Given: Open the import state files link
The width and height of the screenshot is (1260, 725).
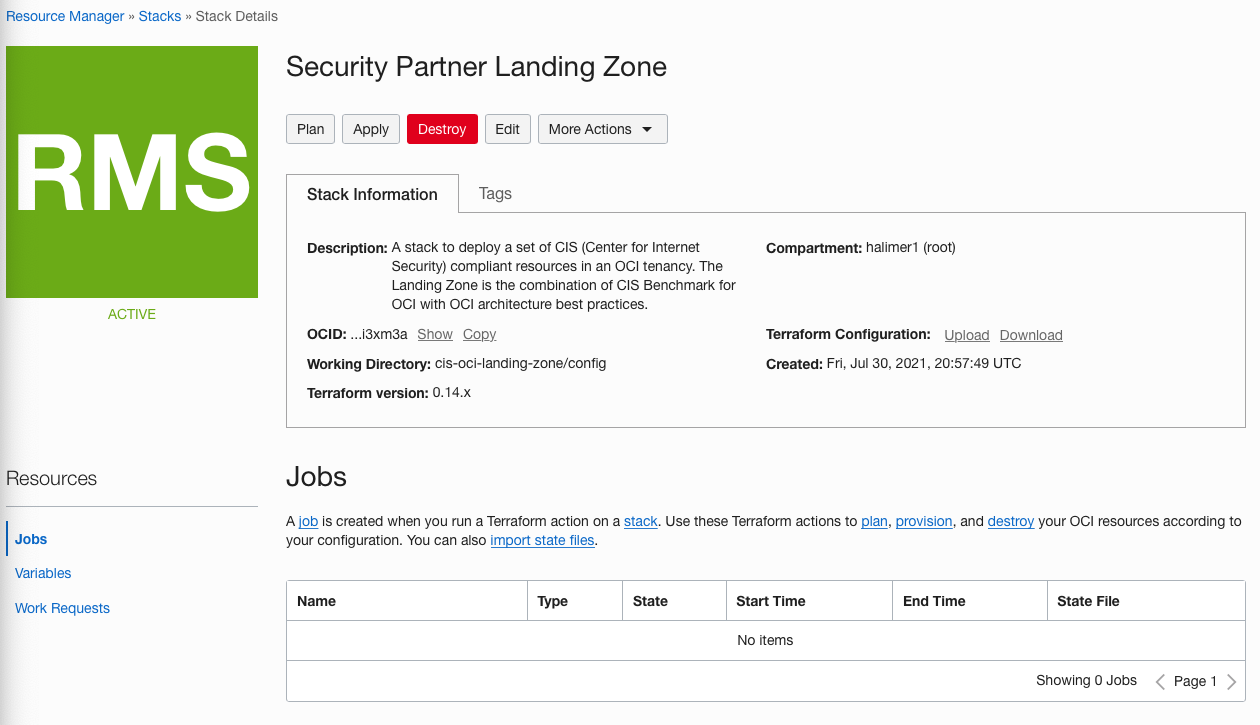Looking at the screenshot, I should (x=542, y=540).
